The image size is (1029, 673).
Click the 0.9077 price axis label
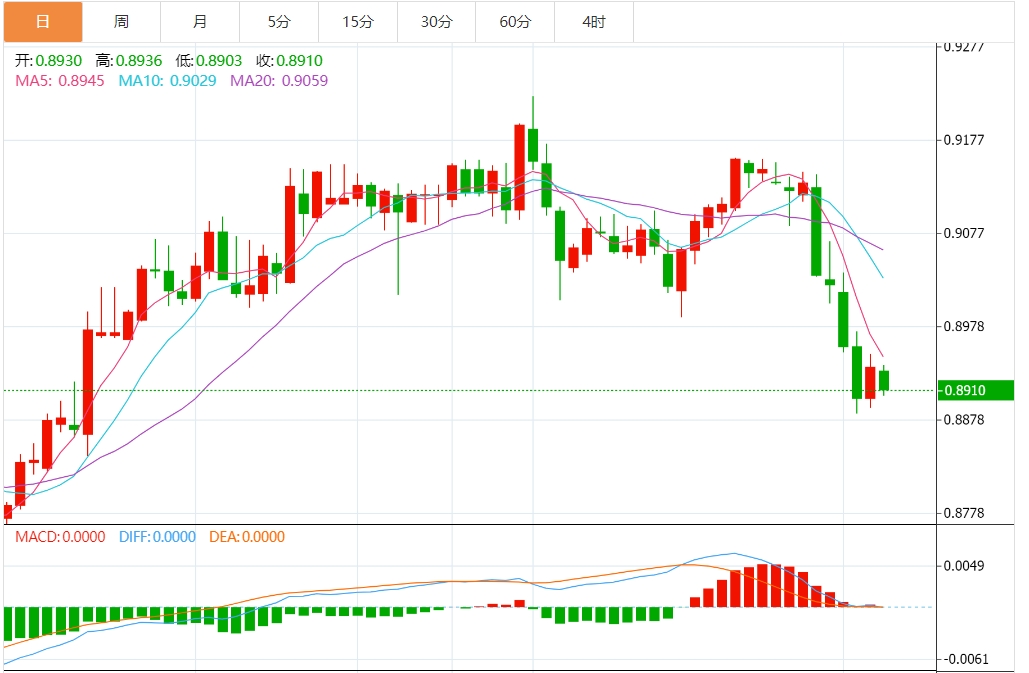pos(963,233)
